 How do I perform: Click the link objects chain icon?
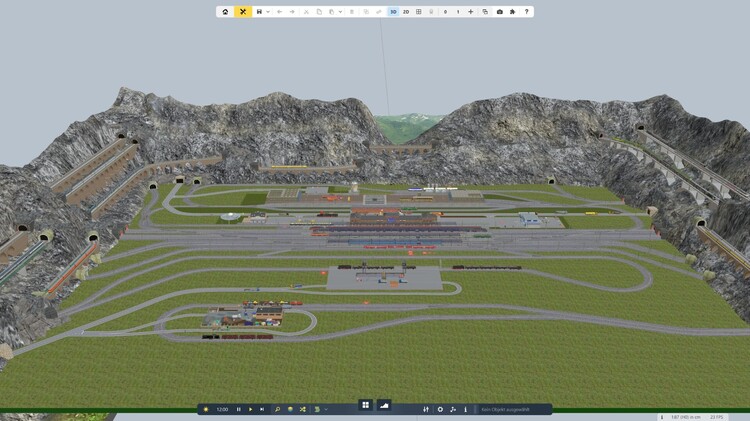pos(379,11)
